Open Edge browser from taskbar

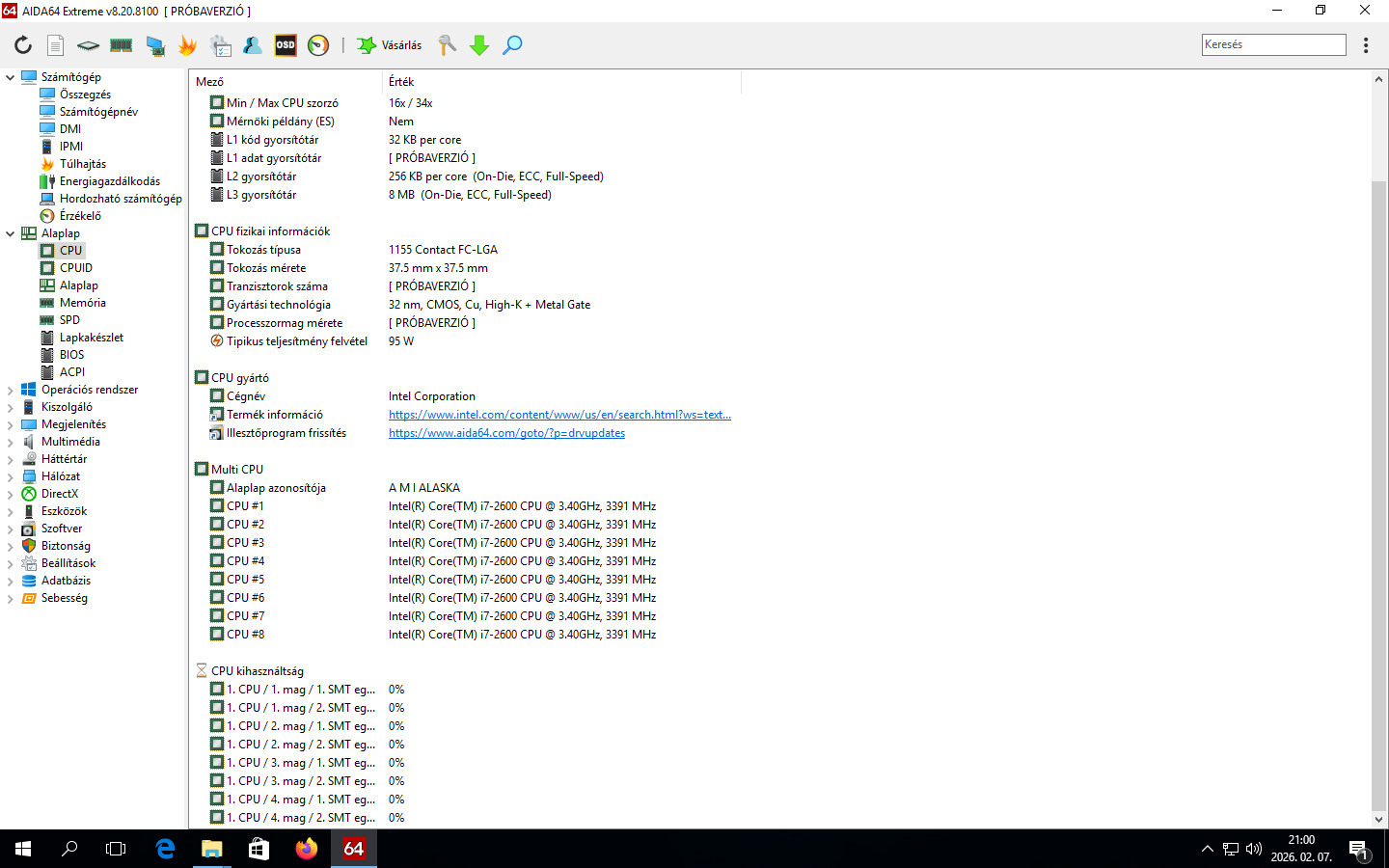click(165, 849)
